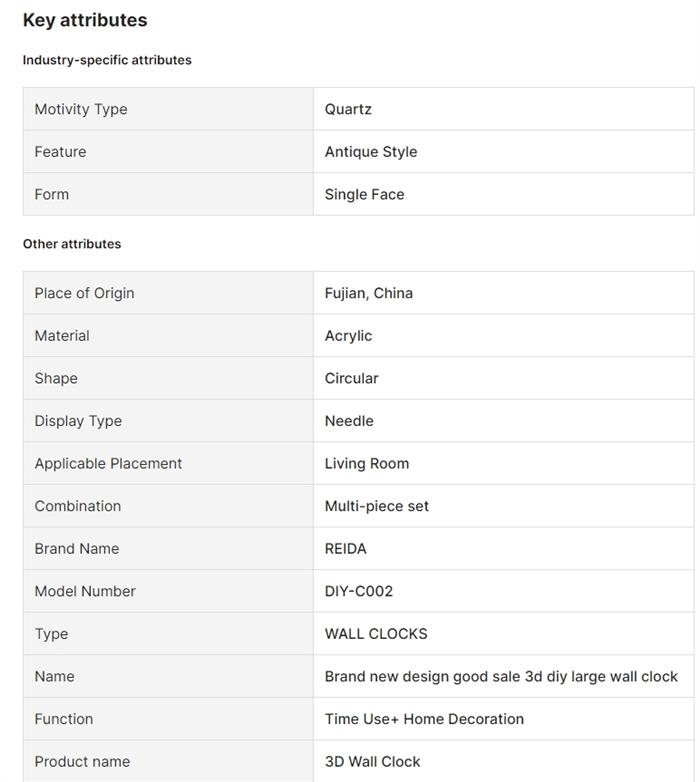
Task: Click the REIDA brand name value
Action: tap(346, 549)
